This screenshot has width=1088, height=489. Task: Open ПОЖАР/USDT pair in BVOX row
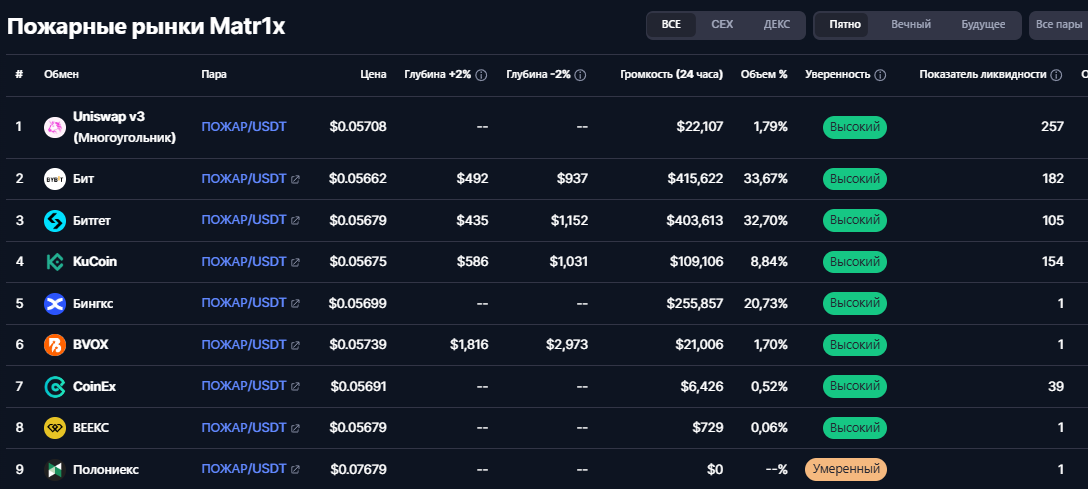coord(244,344)
